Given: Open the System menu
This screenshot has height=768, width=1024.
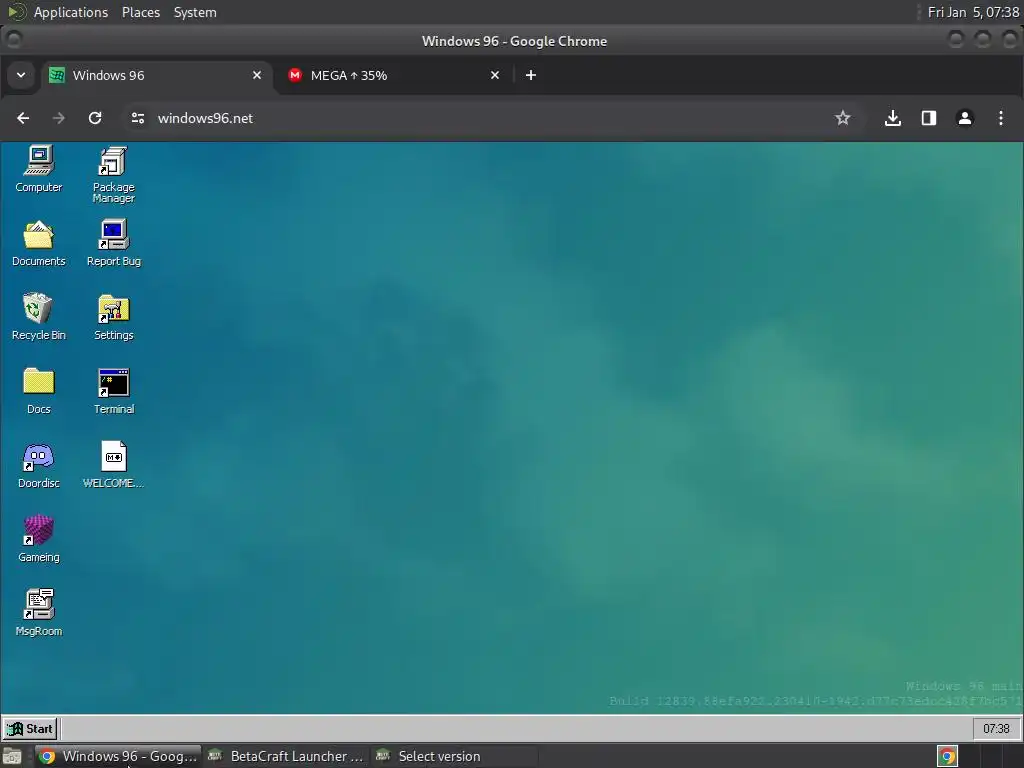Looking at the screenshot, I should coord(195,12).
